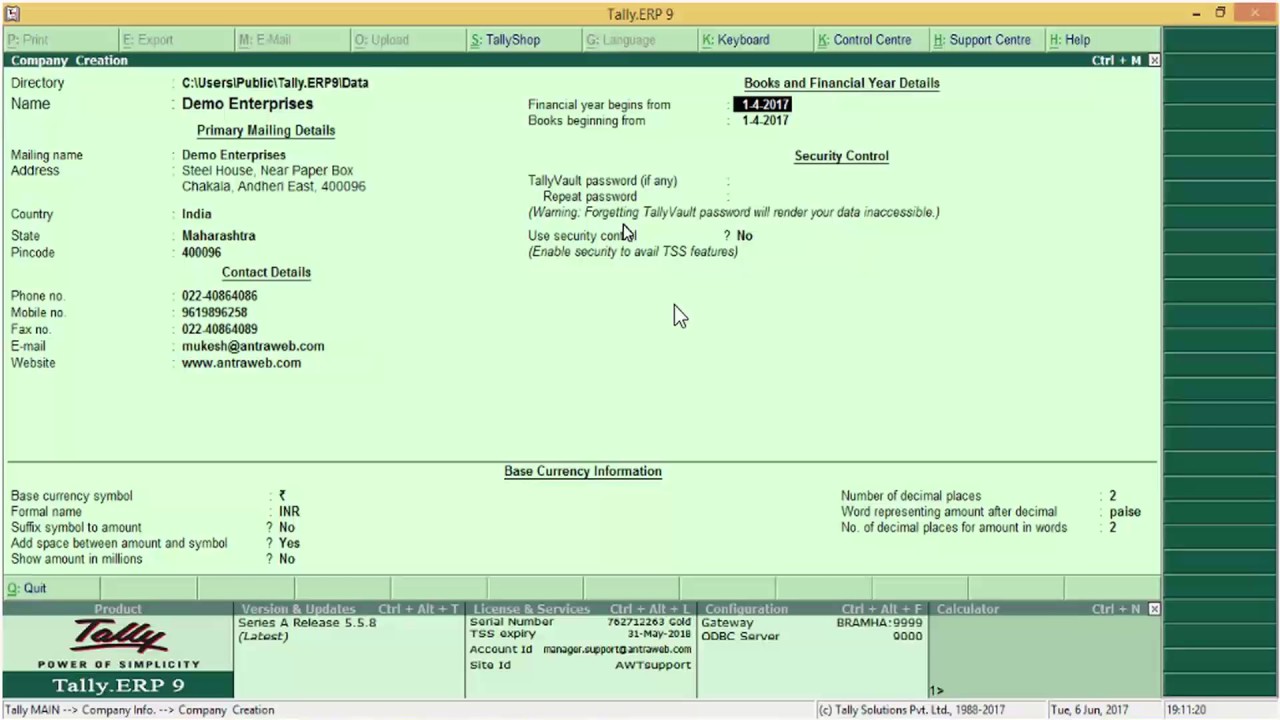Open the Control Centre menu

tap(865, 40)
